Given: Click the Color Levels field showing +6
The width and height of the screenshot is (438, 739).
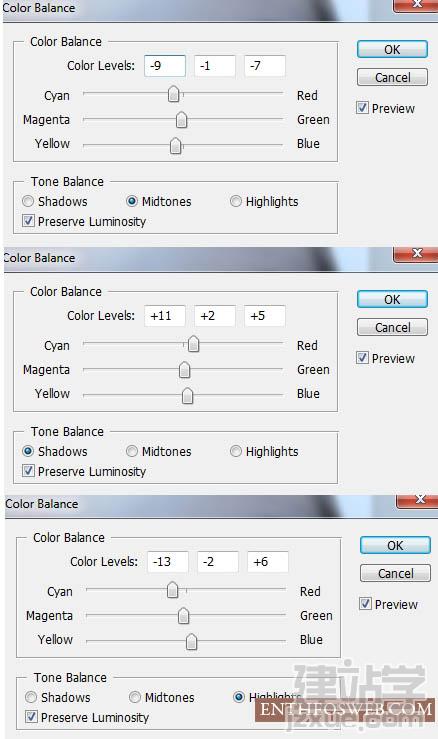Looking at the screenshot, I should 267,562.
